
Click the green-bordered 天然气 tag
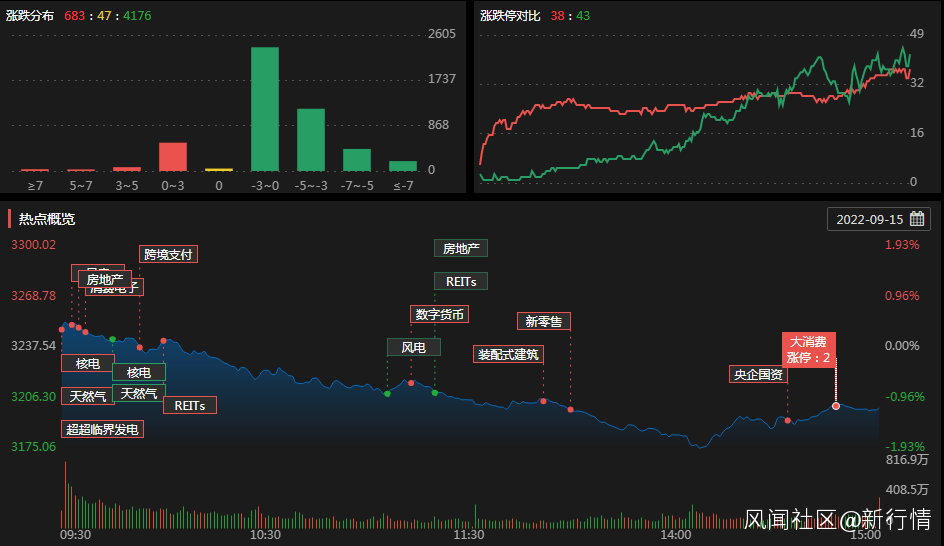pyautogui.click(x=138, y=393)
